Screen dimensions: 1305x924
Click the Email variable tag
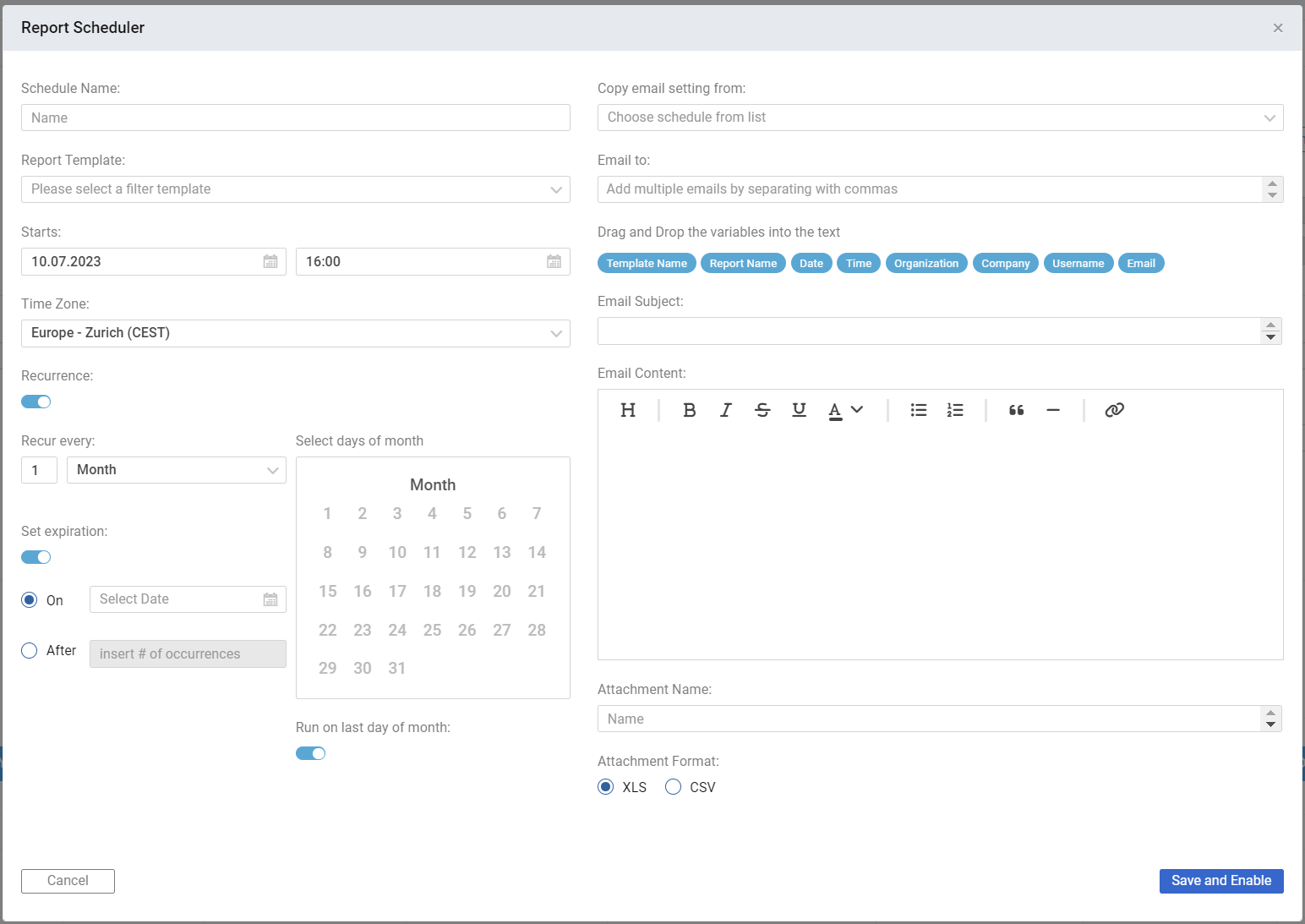1141,263
